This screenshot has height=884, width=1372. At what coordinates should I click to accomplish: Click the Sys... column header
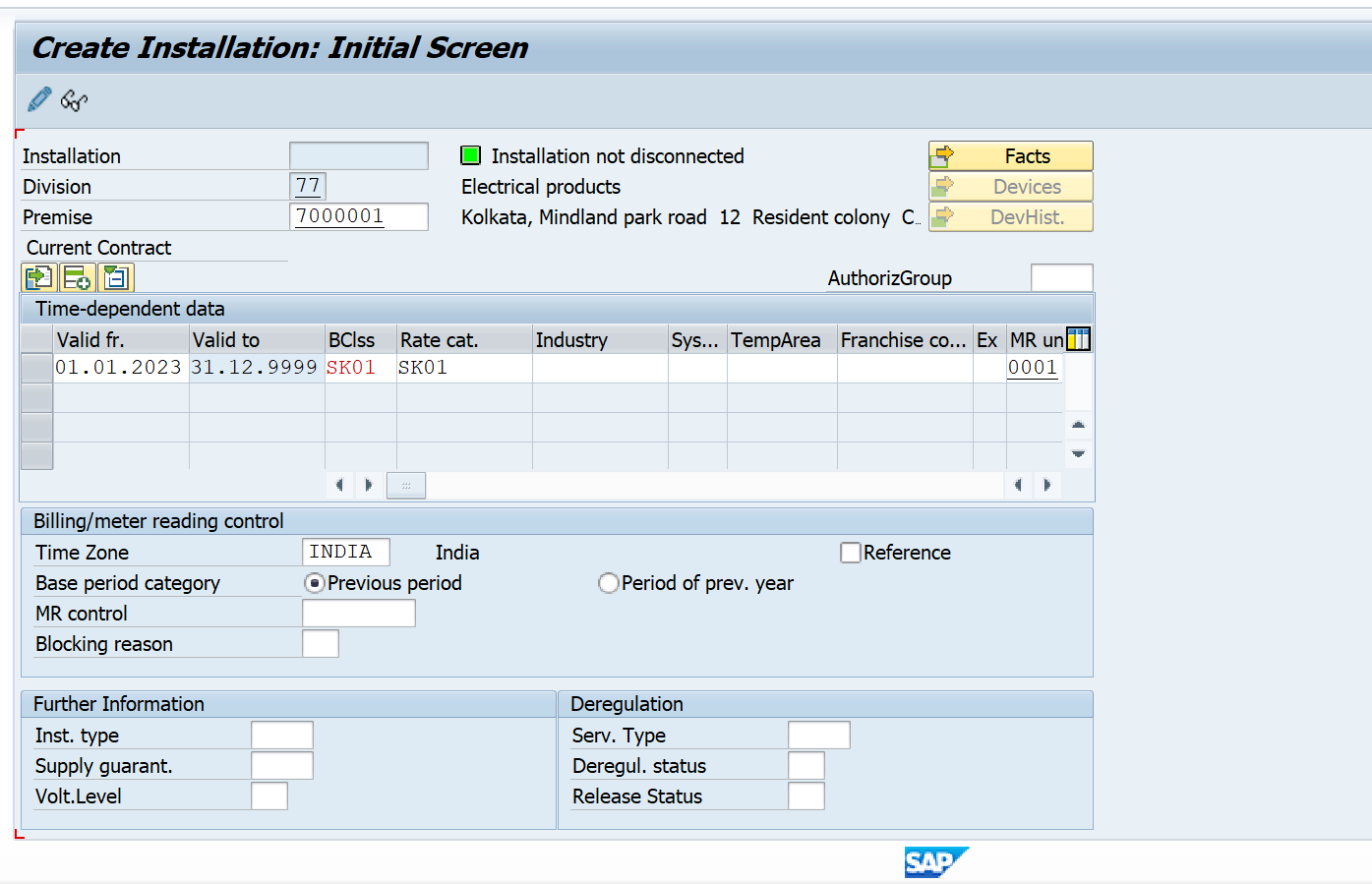[698, 340]
